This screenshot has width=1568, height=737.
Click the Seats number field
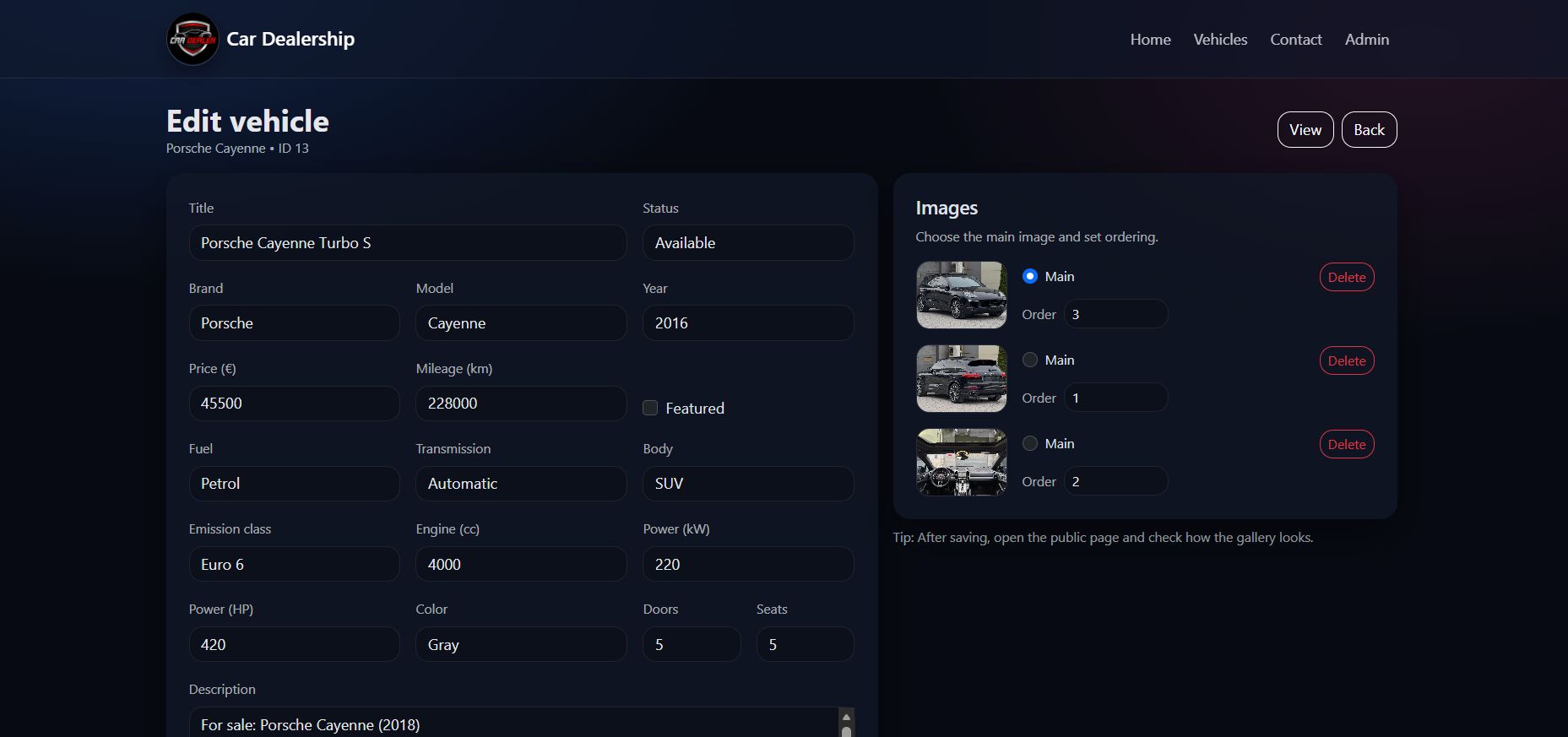pyautogui.click(x=805, y=644)
